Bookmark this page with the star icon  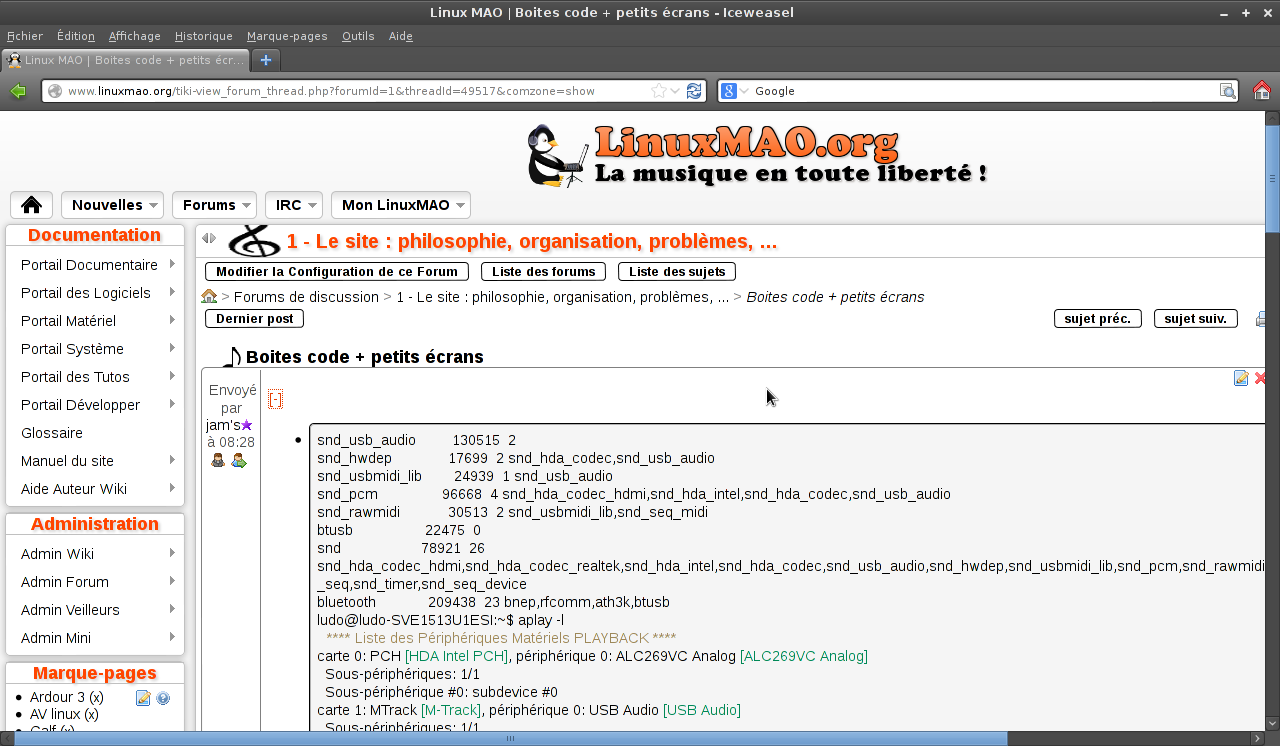659,91
